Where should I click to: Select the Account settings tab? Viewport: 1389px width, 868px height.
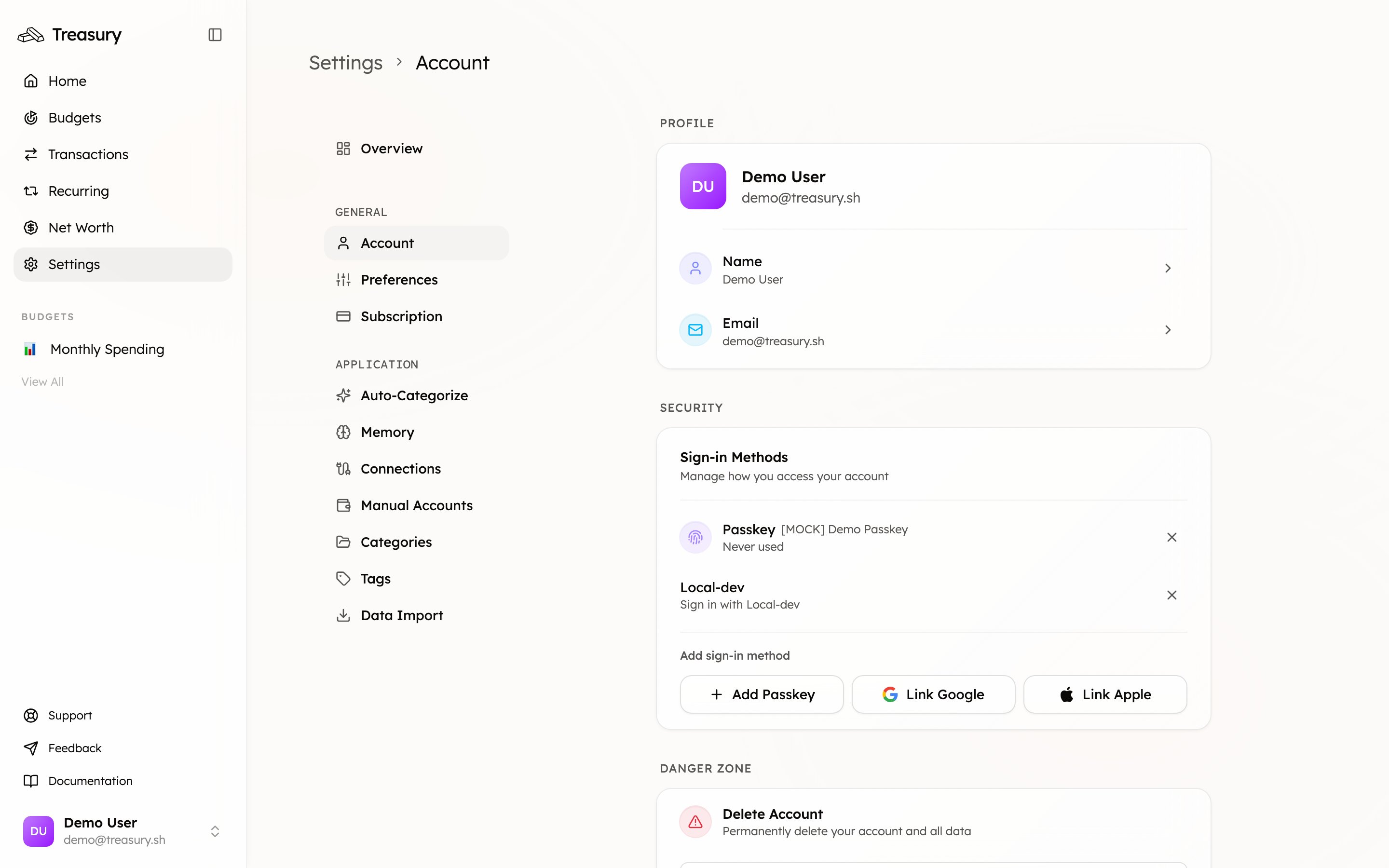[x=417, y=243]
